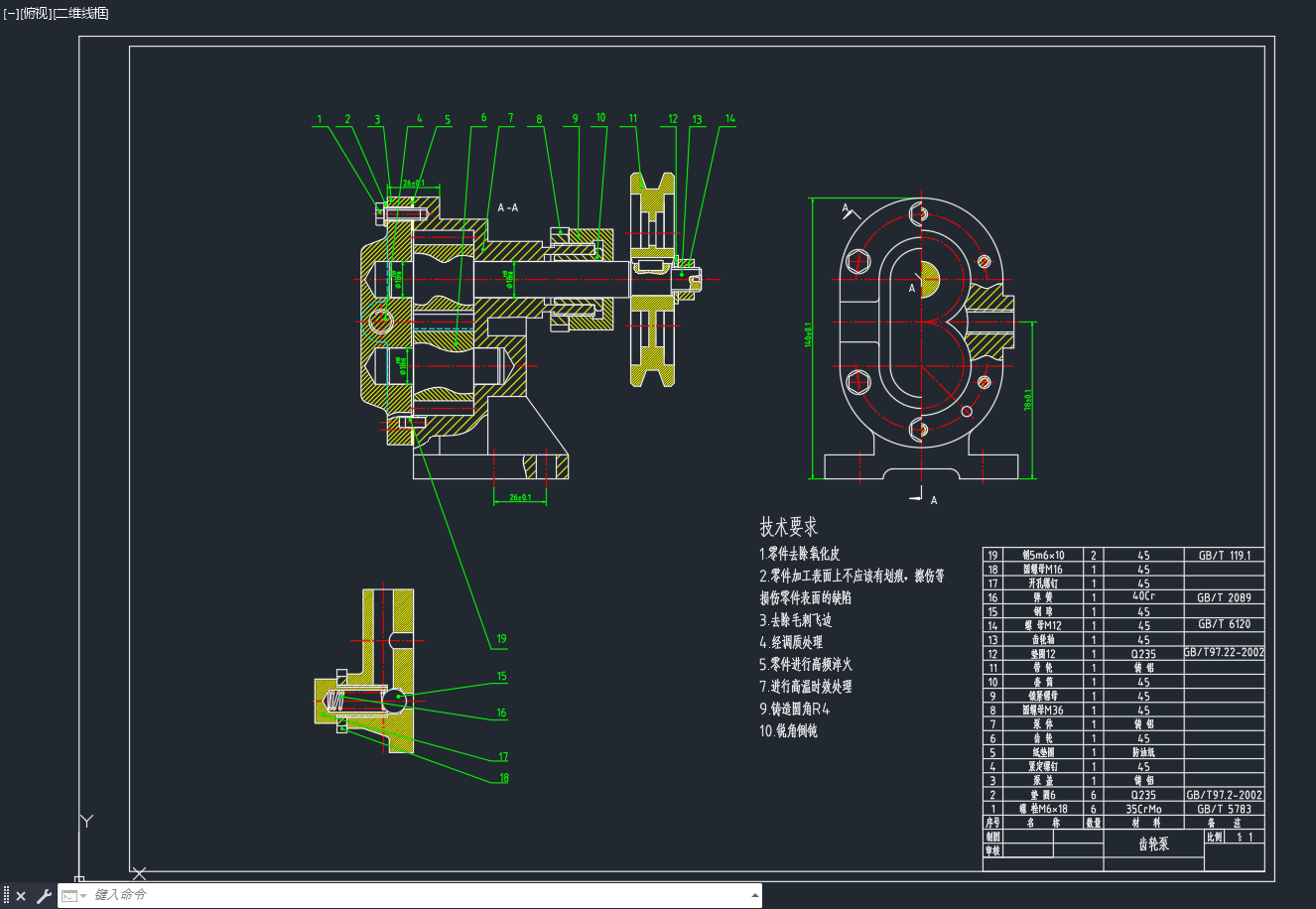Select the note 5.零件进行高频淬火

805,664
